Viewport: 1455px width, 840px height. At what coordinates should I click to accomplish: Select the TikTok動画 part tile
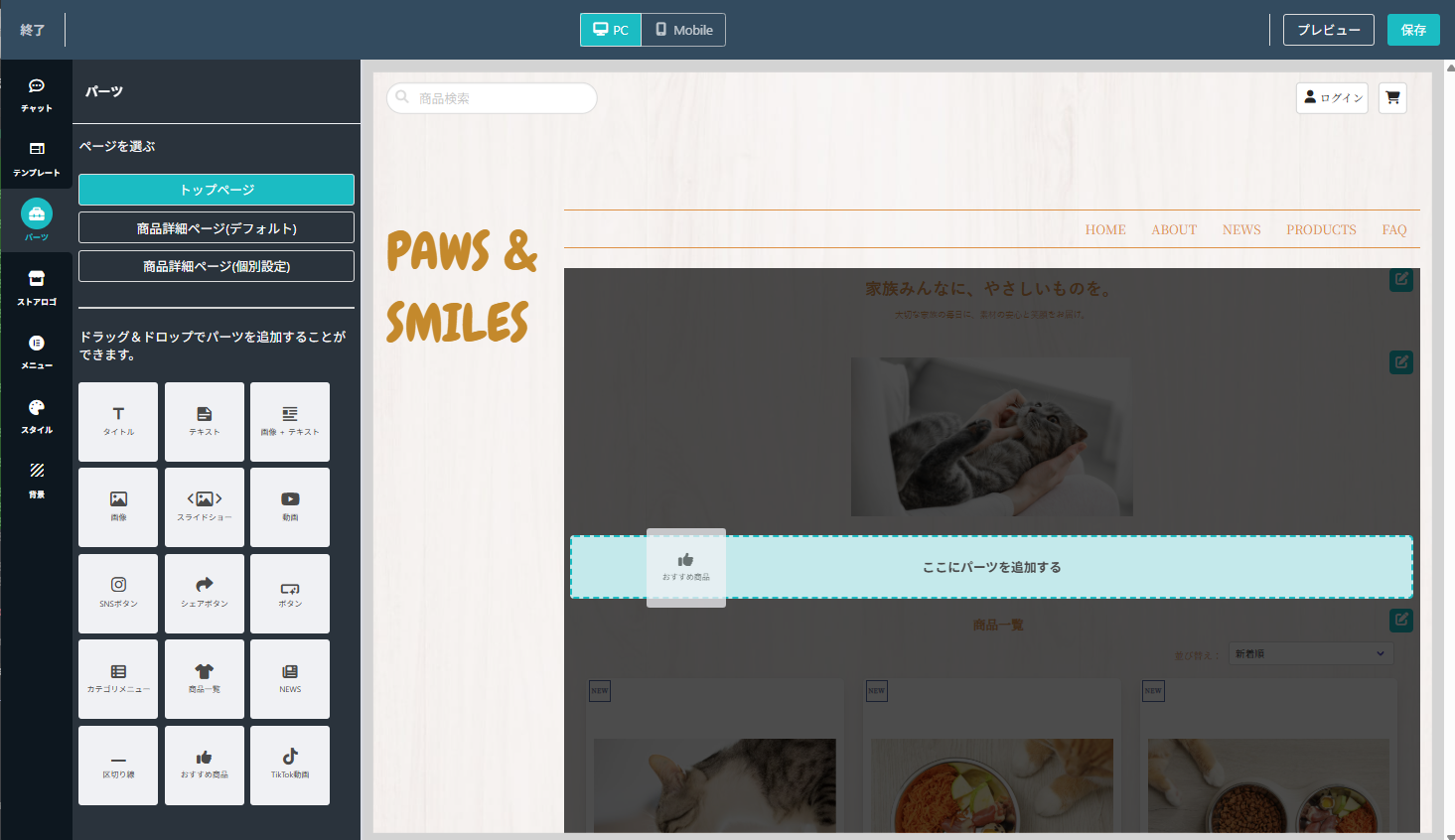point(290,765)
